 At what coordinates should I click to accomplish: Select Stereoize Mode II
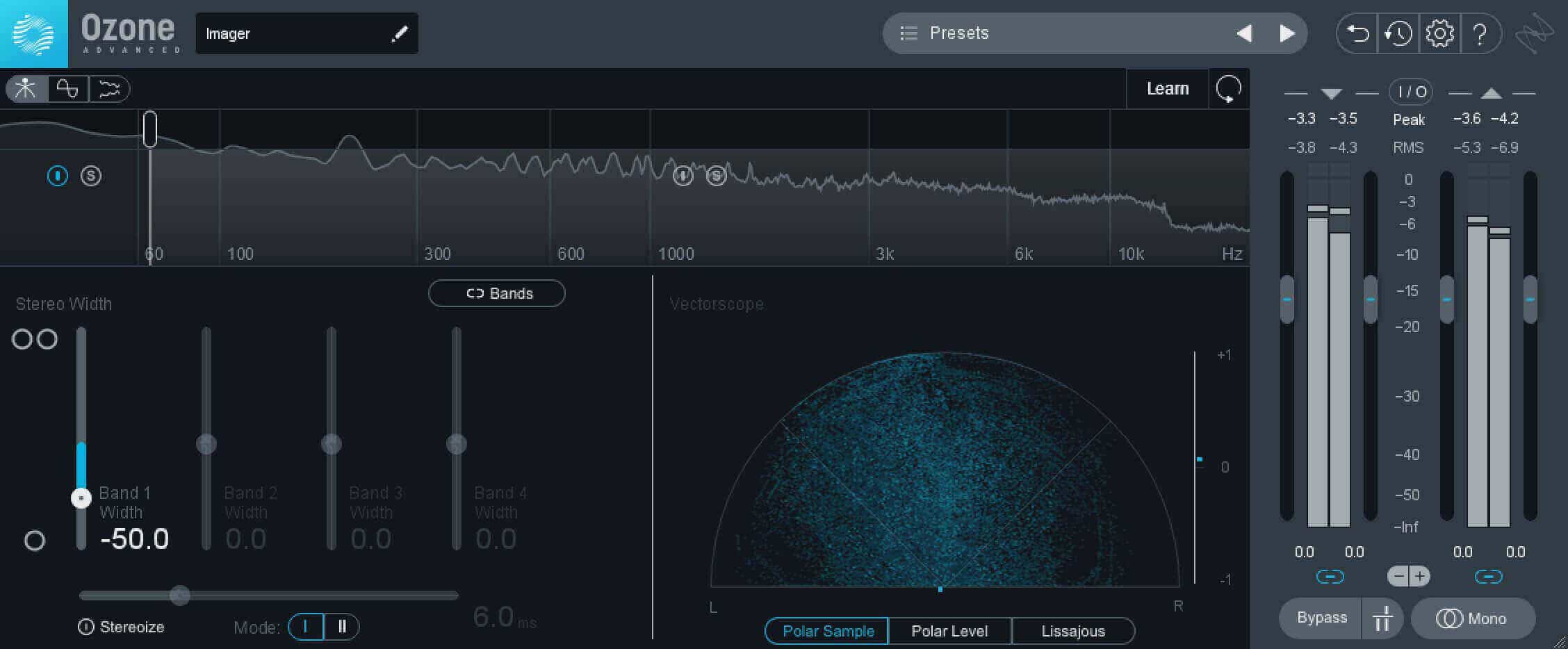[342, 627]
